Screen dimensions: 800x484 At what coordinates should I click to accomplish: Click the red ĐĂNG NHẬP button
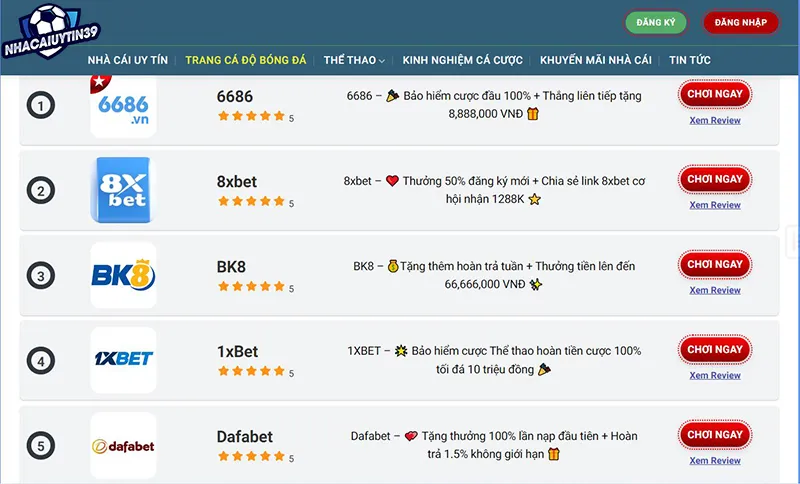pyautogui.click(x=740, y=22)
